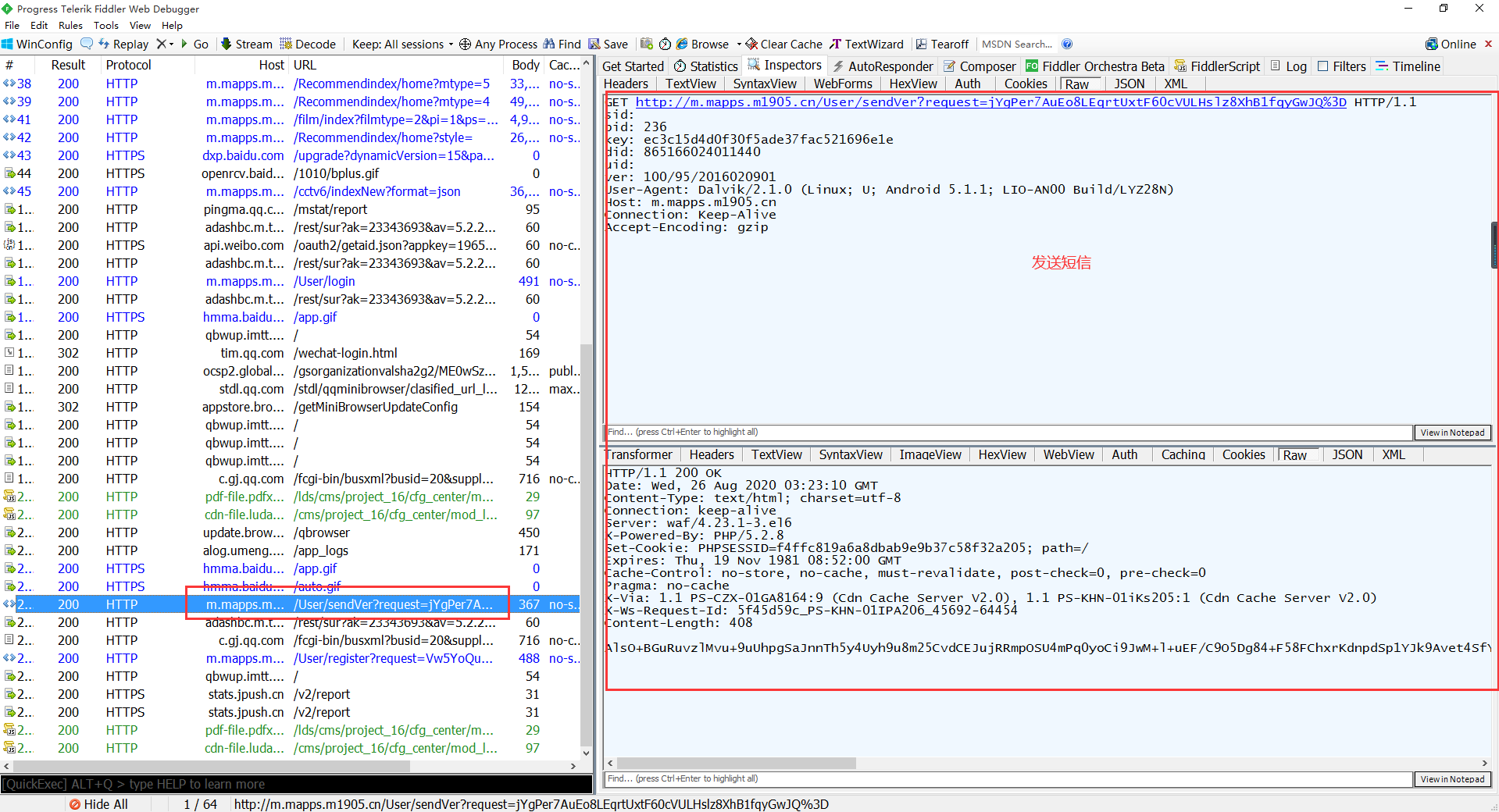
Task: Open the Remove (X) sessions dropdown
Action: [165, 44]
